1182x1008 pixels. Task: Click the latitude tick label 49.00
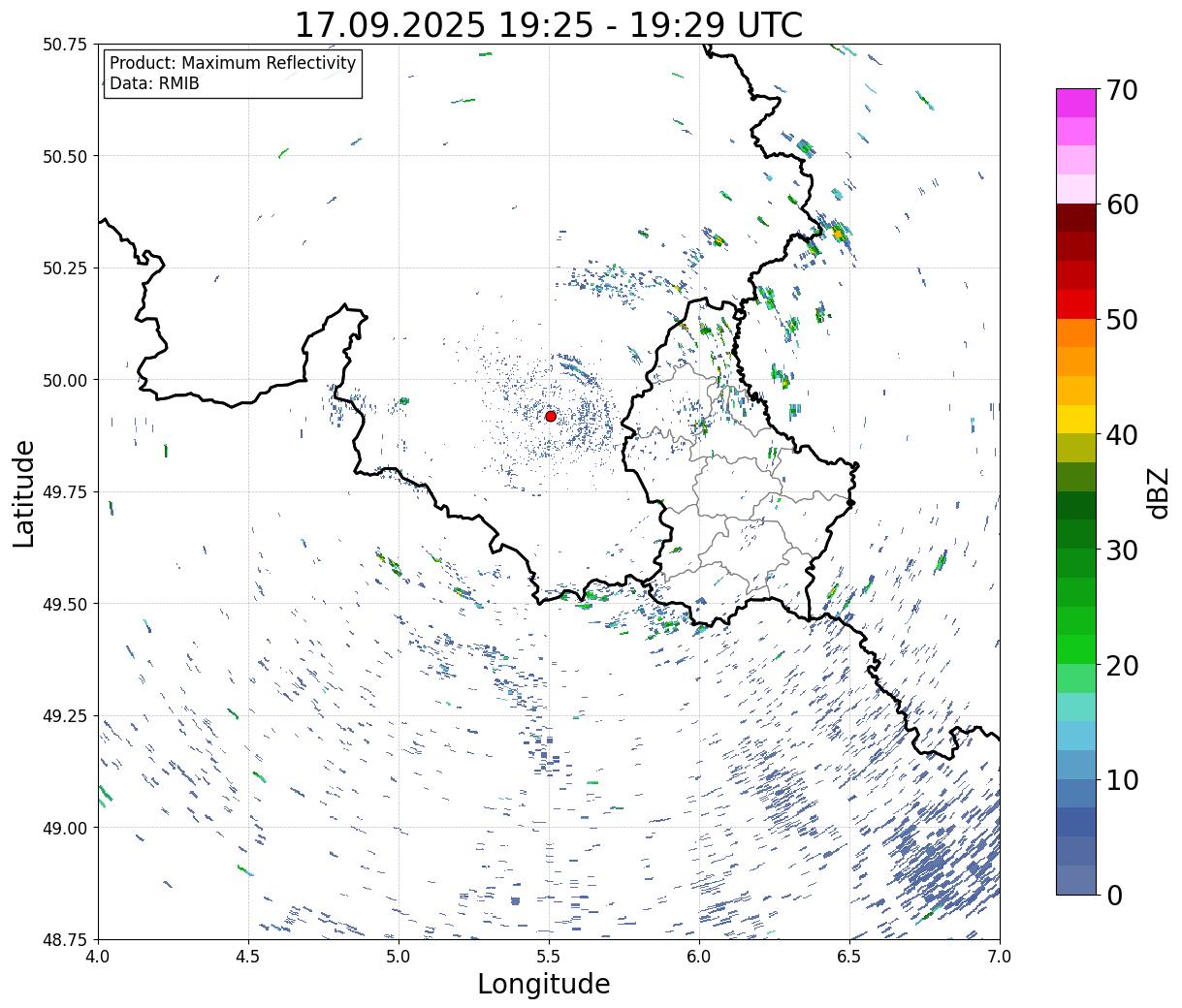[65, 828]
